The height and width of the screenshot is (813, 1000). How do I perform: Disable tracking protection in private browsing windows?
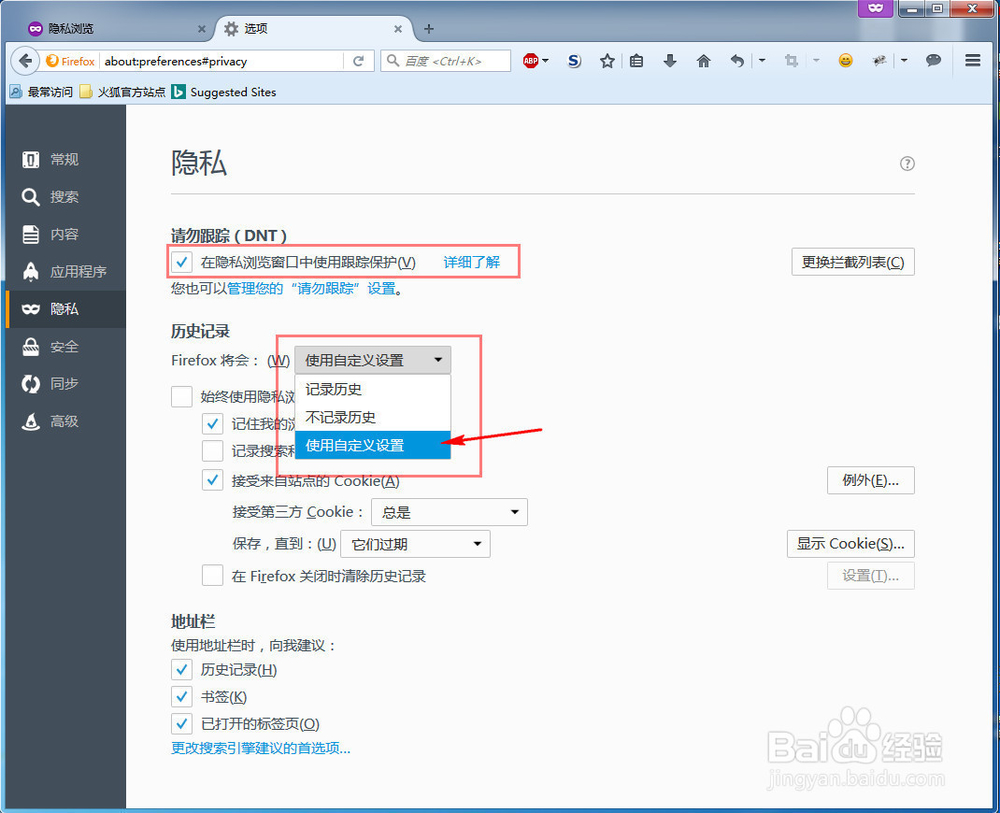(x=181, y=261)
